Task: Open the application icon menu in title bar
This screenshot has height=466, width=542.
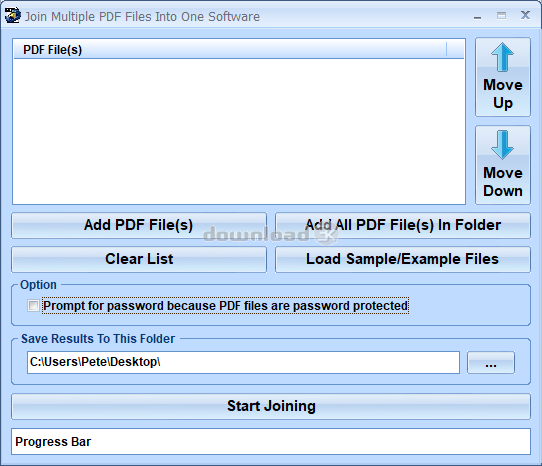Action: [12, 16]
